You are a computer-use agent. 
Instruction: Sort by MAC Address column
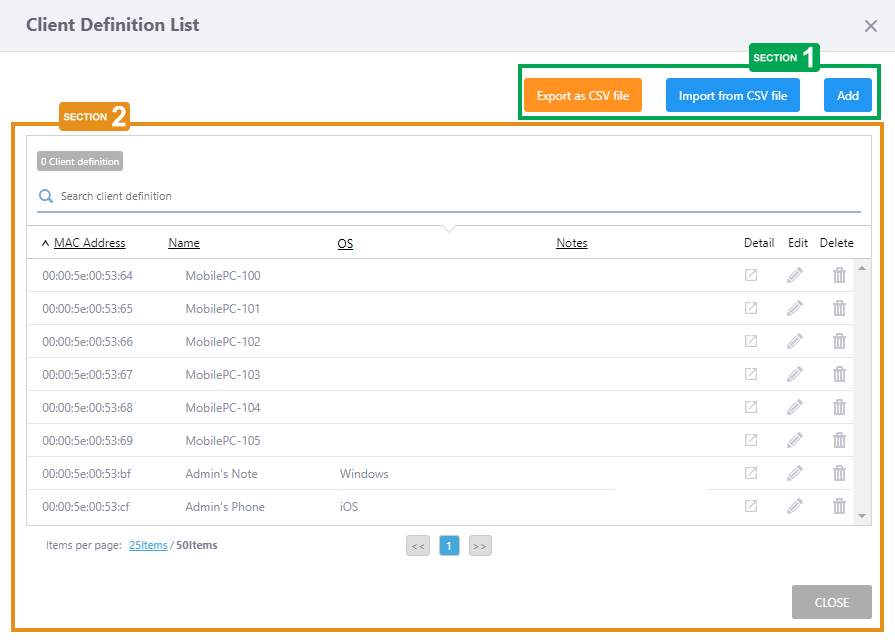(89, 243)
